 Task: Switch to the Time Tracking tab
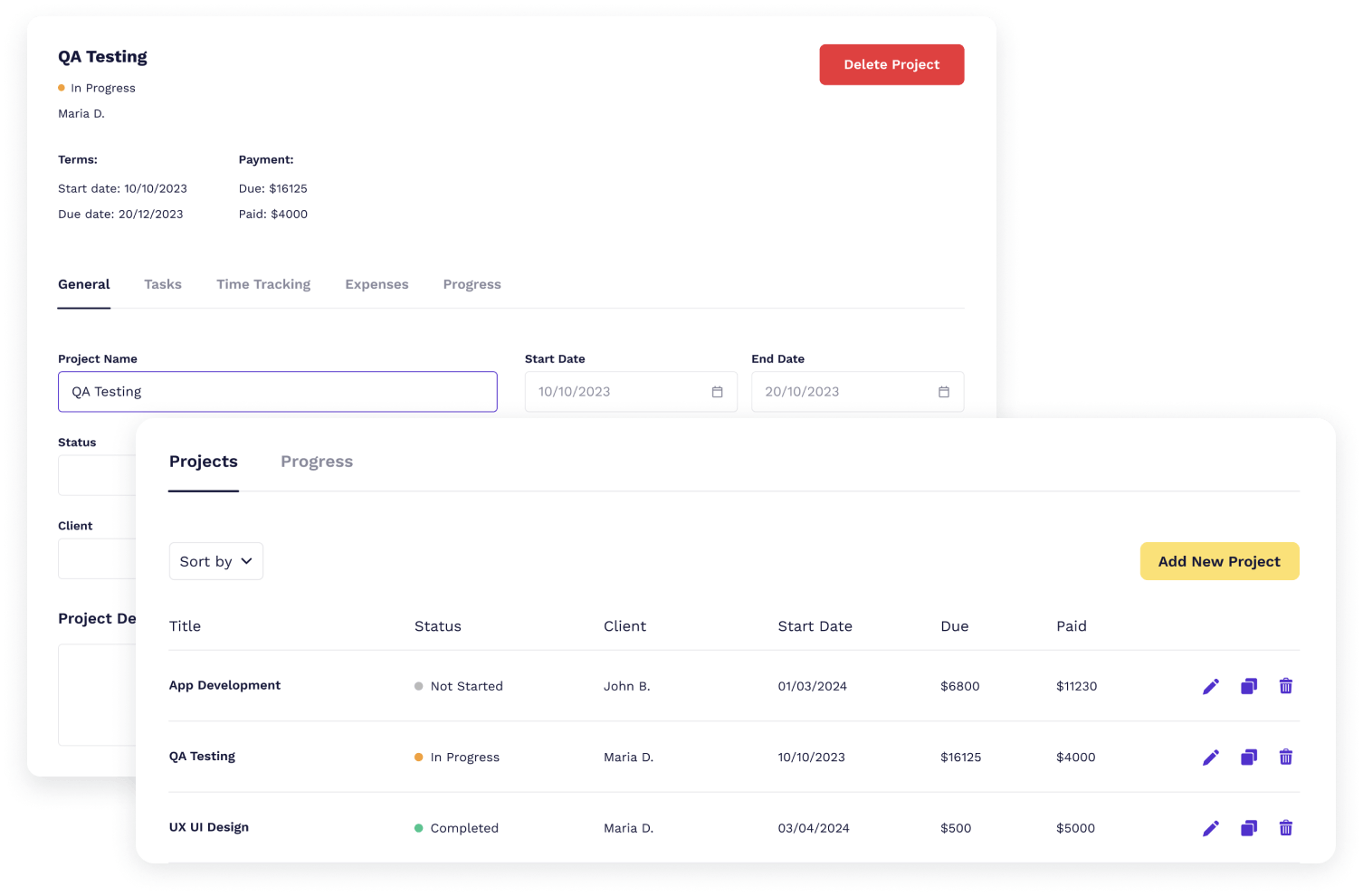click(262, 284)
